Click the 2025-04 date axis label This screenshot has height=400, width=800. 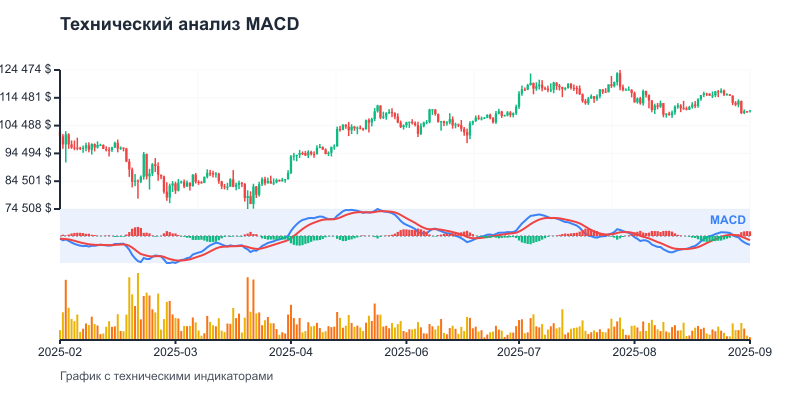pyautogui.click(x=292, y=352)
